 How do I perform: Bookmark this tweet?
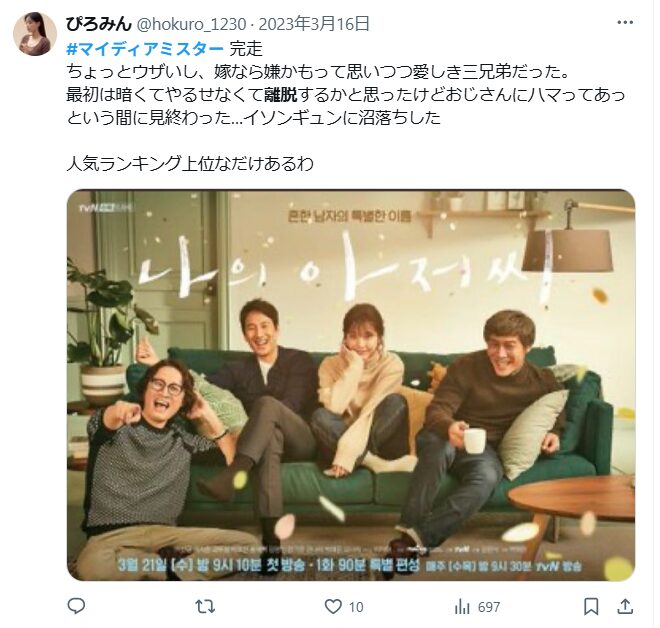point(591,607)
